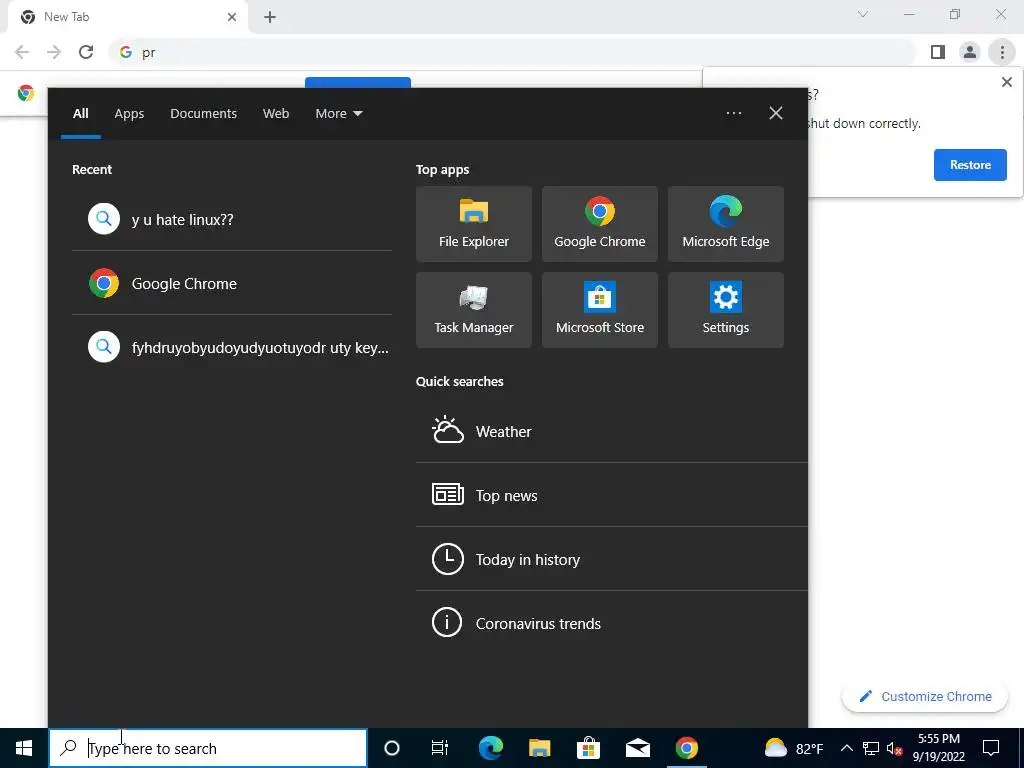
Task: Open the clock showing 5:55 PM
Action: click(938, 748)
